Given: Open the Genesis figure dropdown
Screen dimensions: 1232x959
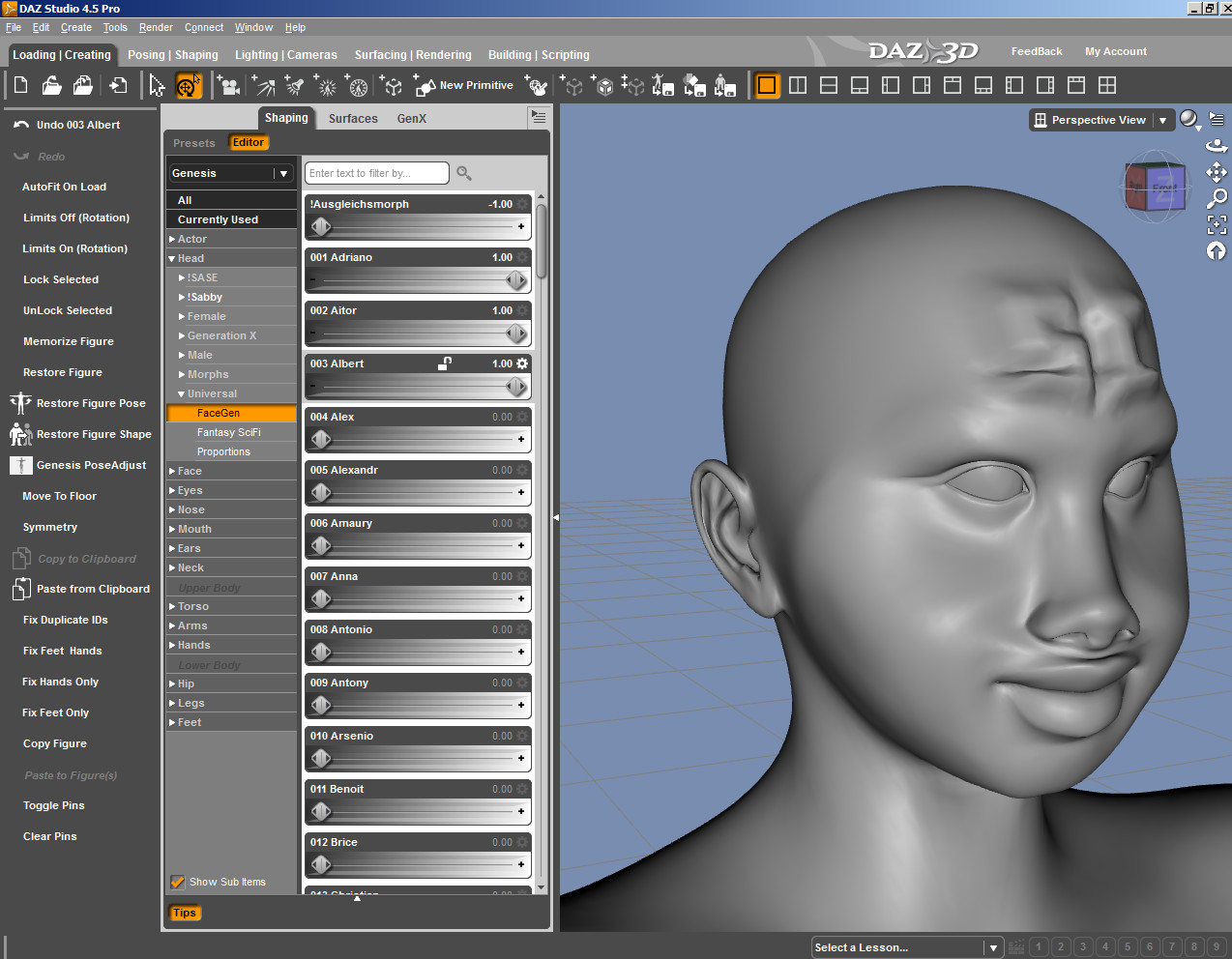Looking at the screenshot, I should [x=231, y=173].
